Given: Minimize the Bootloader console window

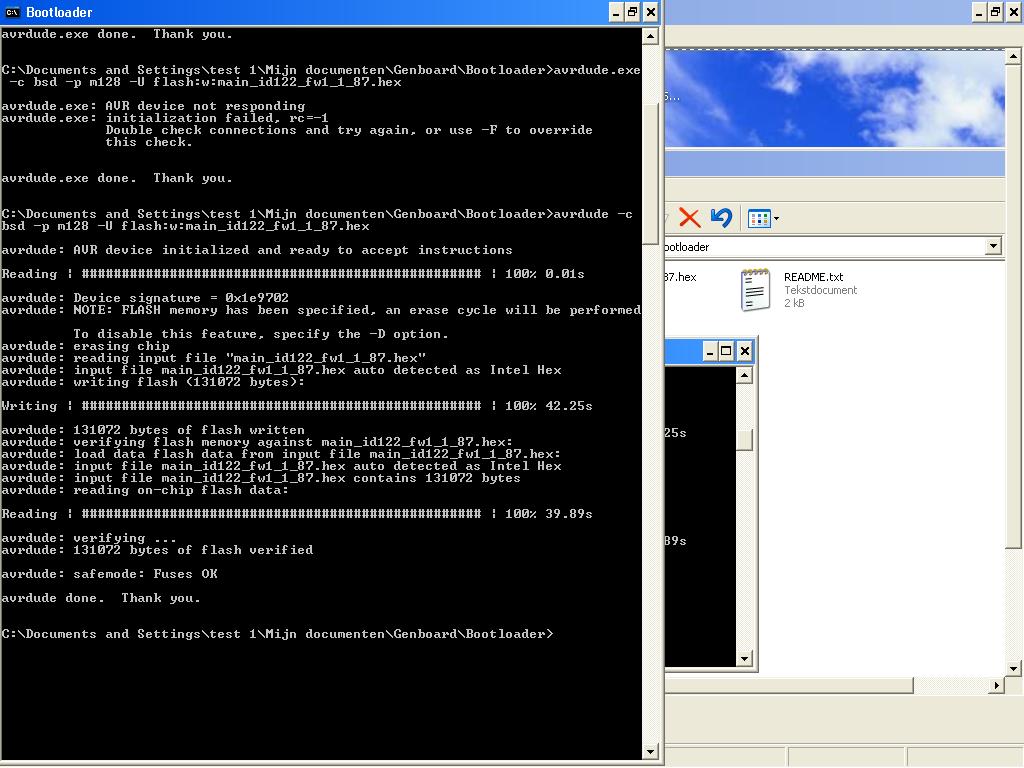Looking at the screenshot, I should [616, 12].
